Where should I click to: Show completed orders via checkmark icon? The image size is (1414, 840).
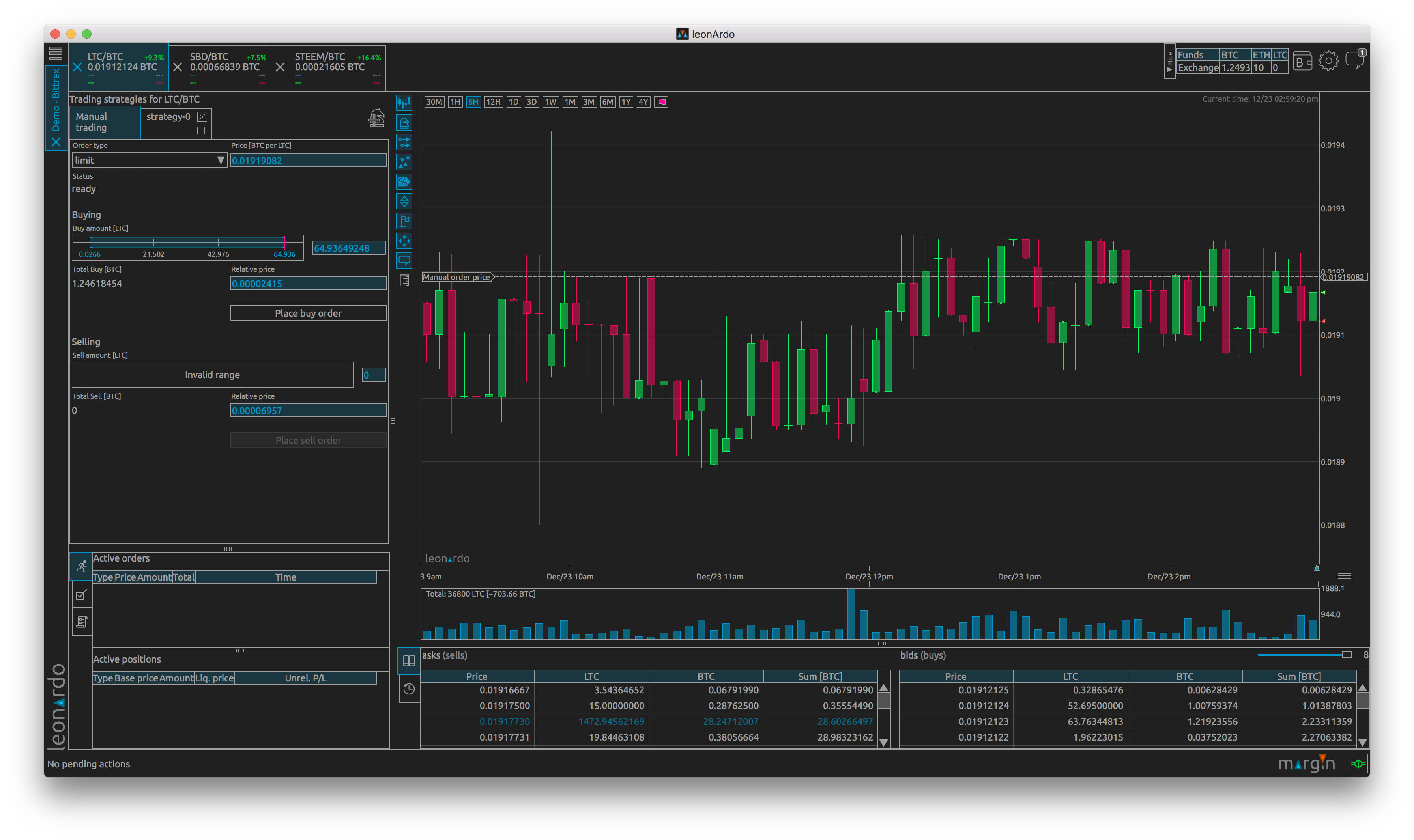pyautogui.click(x=82, y=595)
